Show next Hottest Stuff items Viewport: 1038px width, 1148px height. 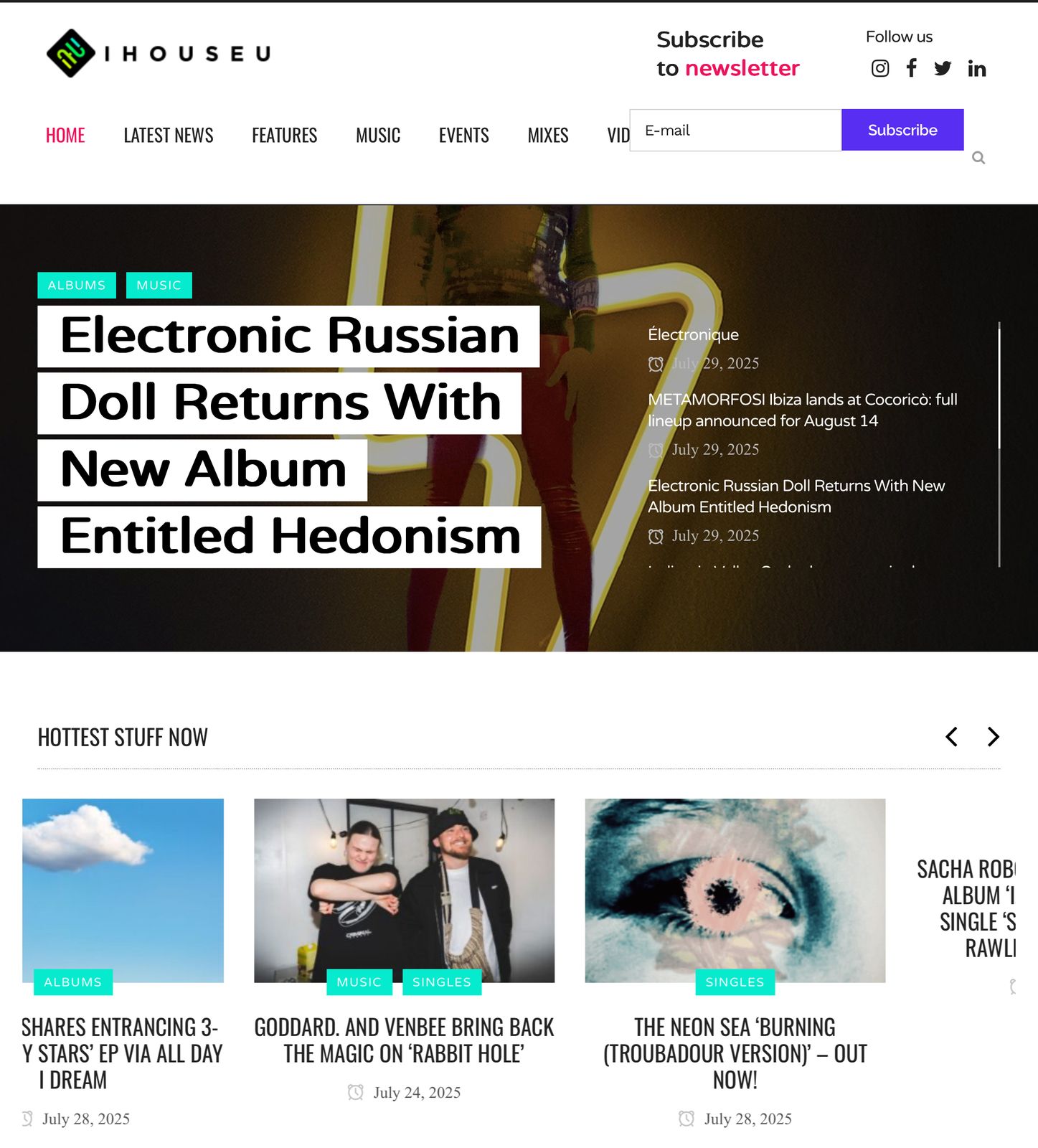993,737
